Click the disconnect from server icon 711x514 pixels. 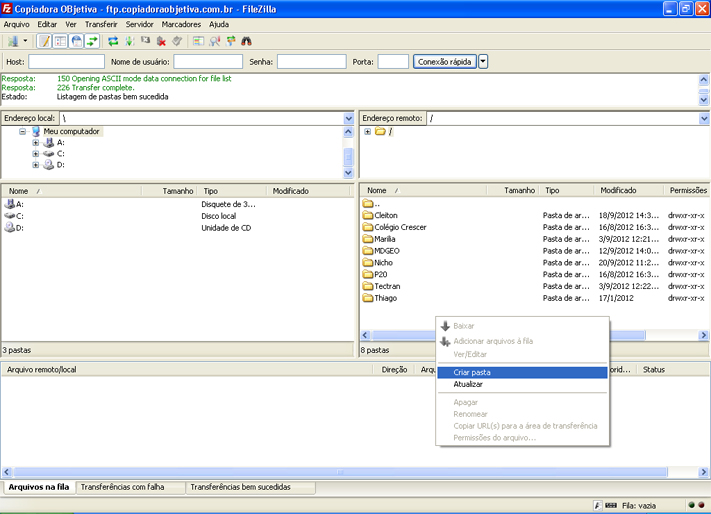pos(161,41)
